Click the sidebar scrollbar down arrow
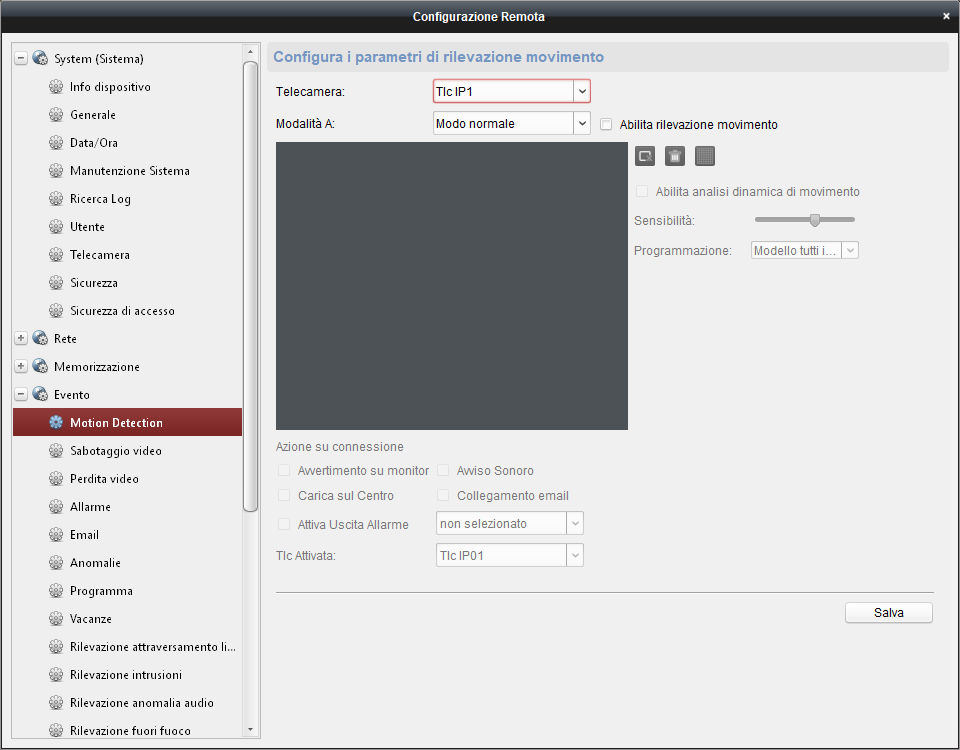Viewport: 960px width, 750px height. (250, 730)
